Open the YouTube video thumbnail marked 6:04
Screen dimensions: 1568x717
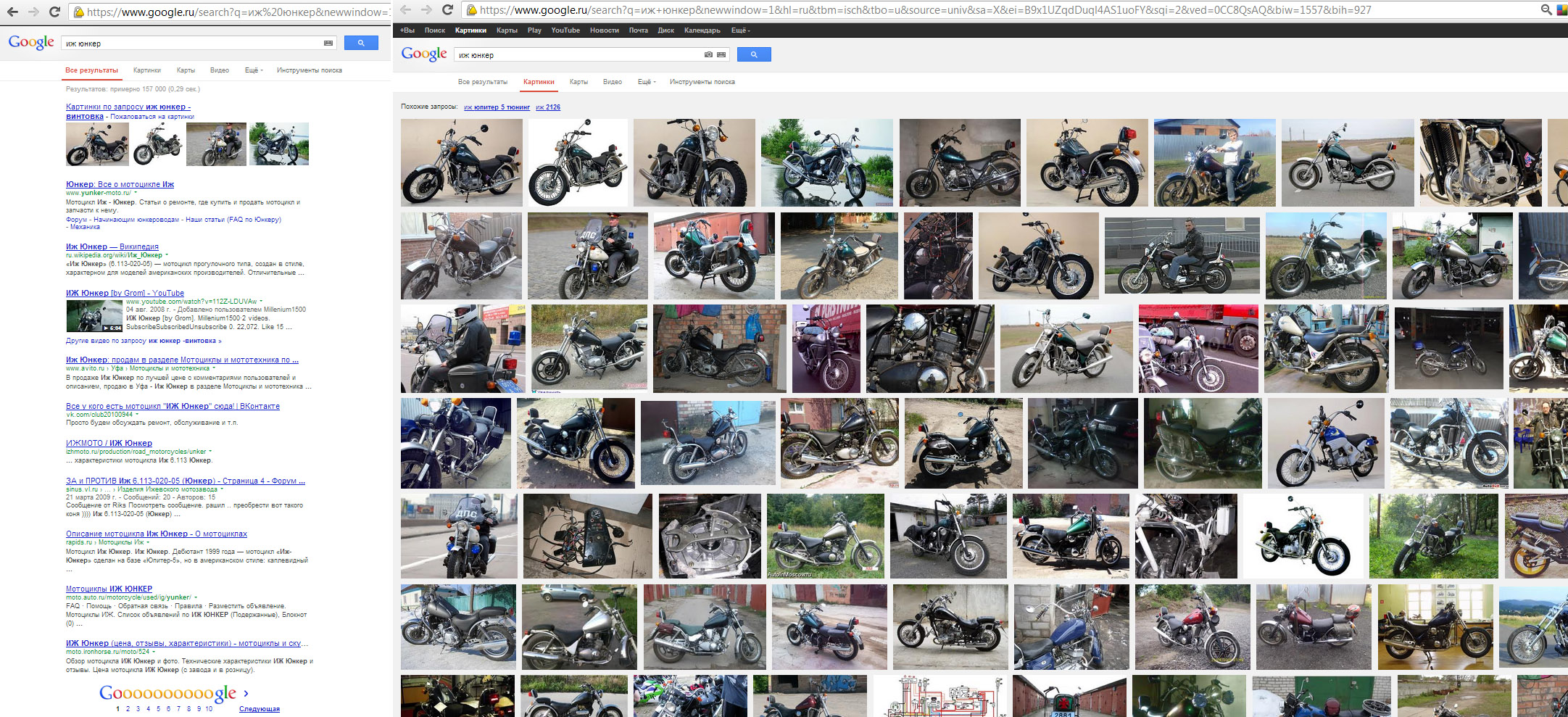(94, 316)
